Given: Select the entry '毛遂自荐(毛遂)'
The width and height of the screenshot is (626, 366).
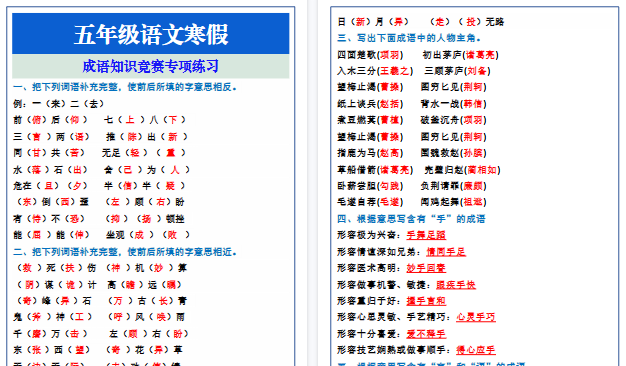Looking at the screenshot, I should tap(370, 202).
